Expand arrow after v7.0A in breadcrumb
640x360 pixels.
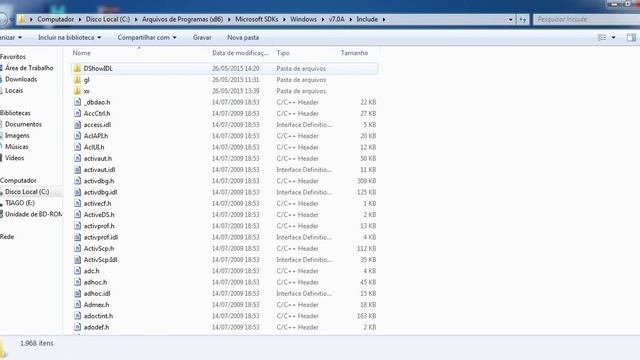(350, 19)
